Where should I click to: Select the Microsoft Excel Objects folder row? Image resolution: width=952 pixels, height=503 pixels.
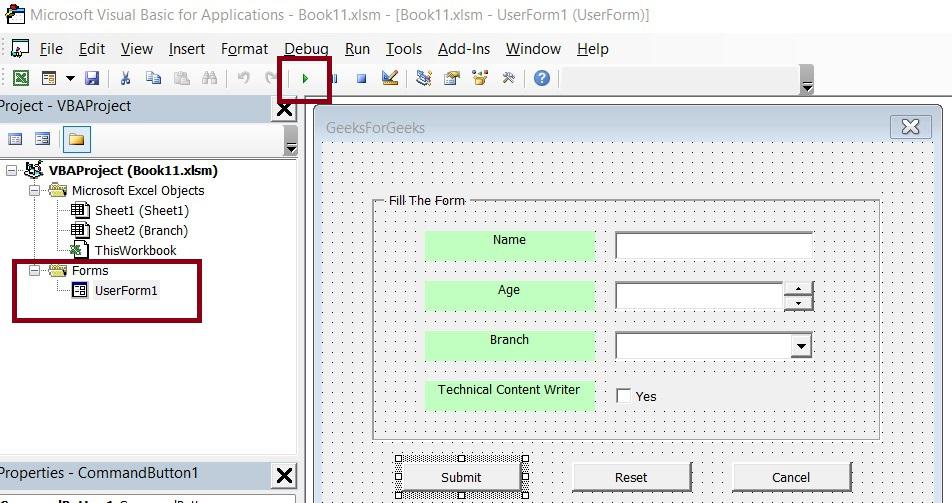point(138,191)
